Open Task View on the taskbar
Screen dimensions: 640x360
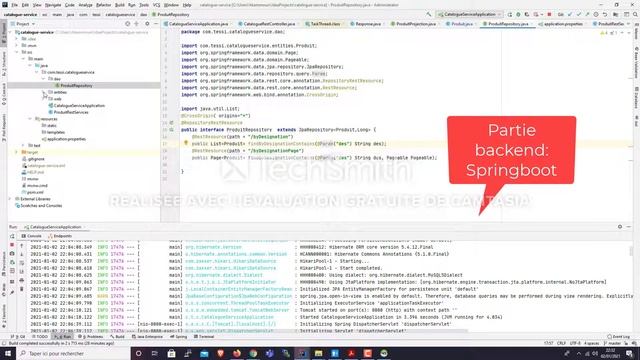click(155, 353)
